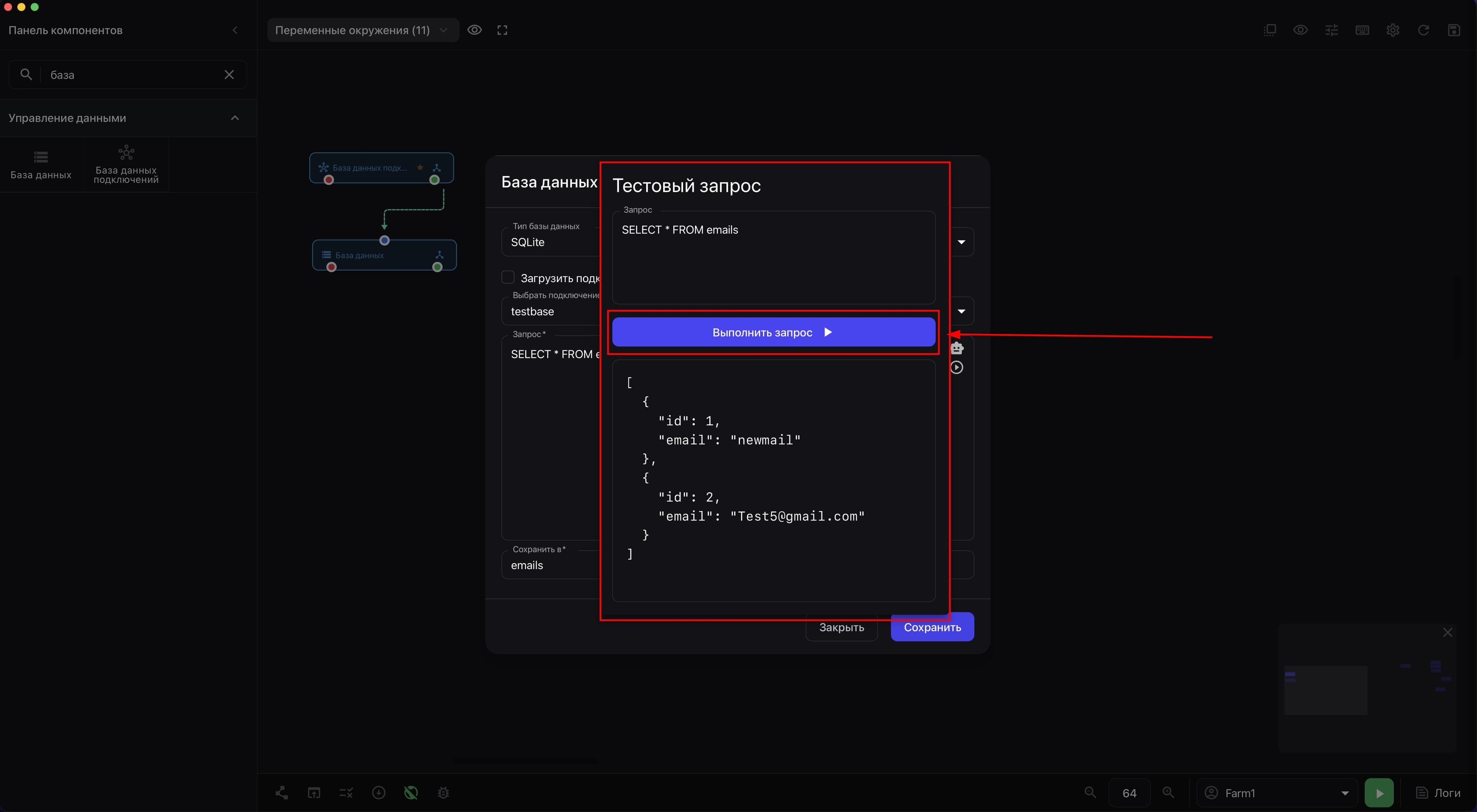Click the robot AI assistant icon

click(x=957, y=348)
